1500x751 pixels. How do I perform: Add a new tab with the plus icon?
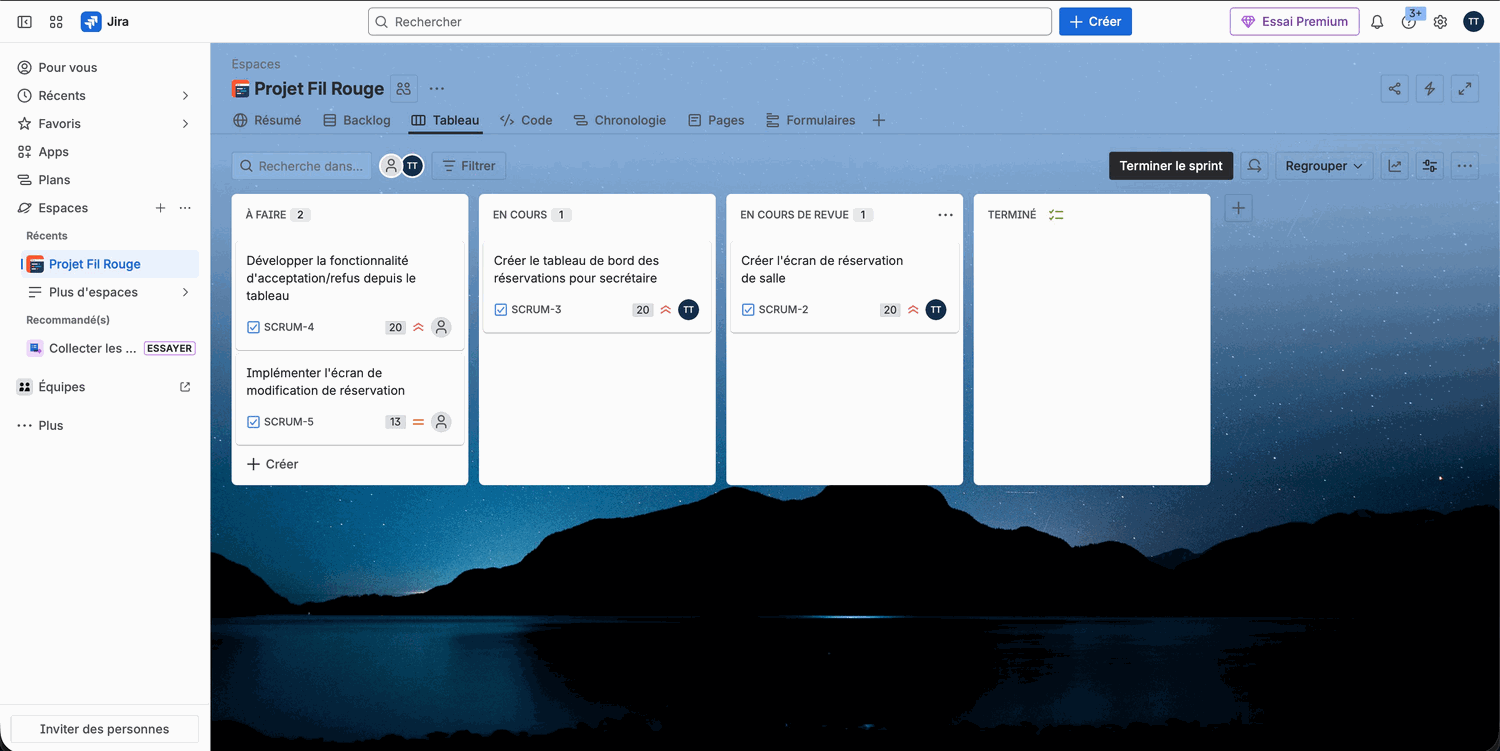coord(879,120)
